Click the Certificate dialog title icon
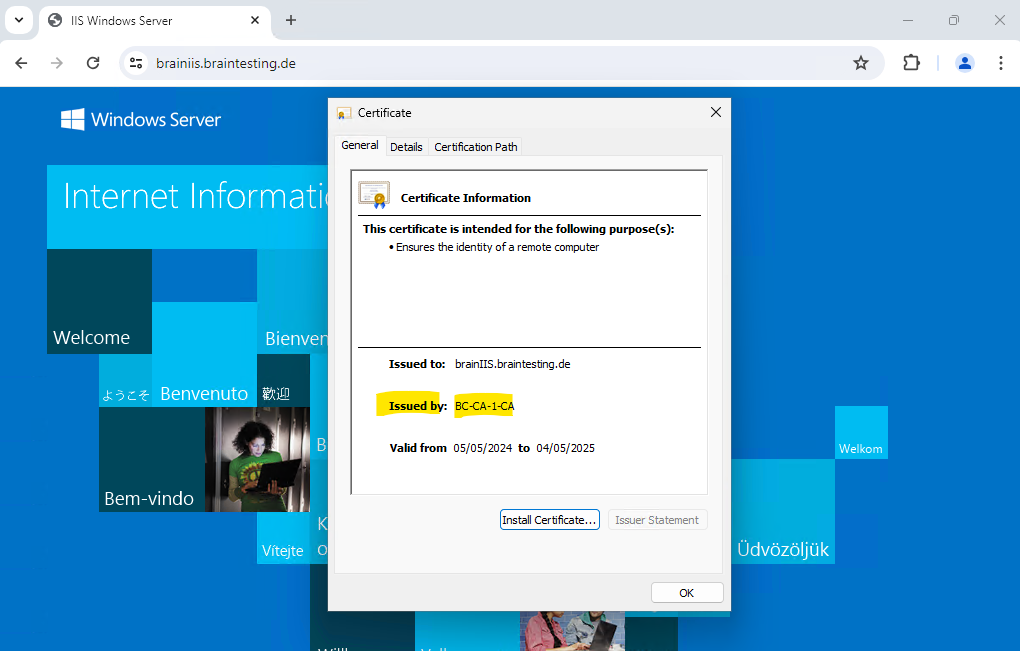1020x651 pixels. [x=343, y=113]
